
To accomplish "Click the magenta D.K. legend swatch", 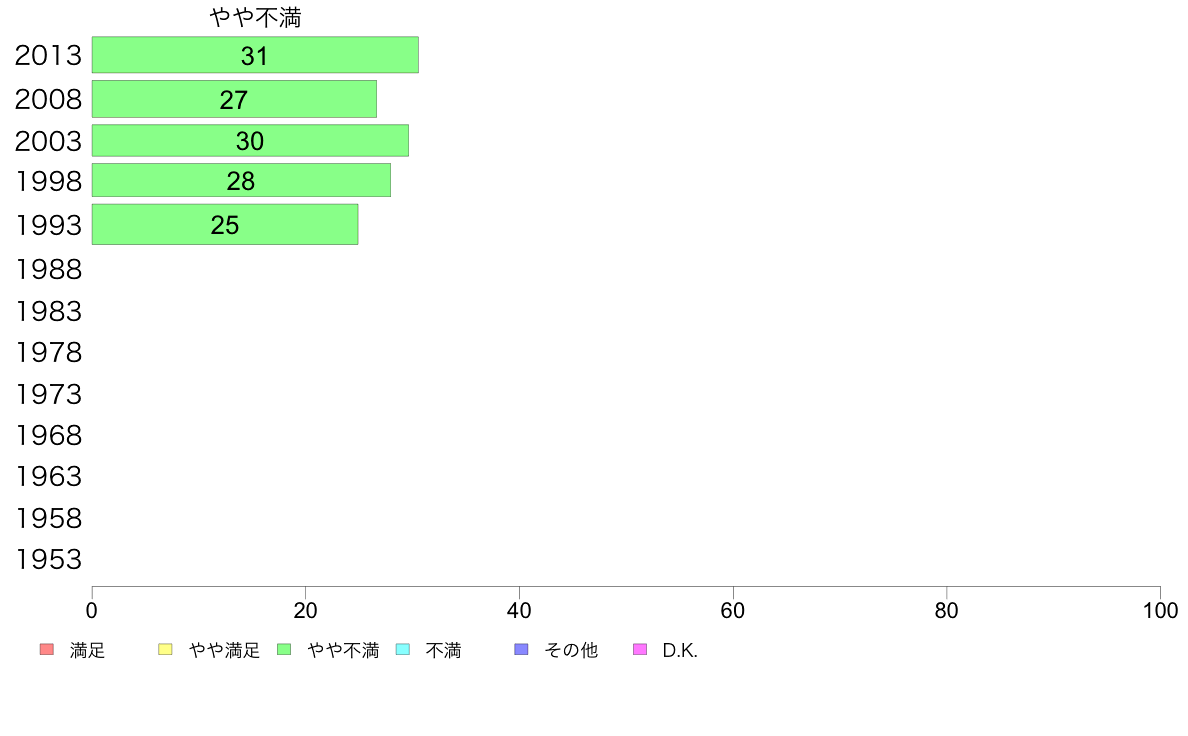I will [x=640, y=650].
